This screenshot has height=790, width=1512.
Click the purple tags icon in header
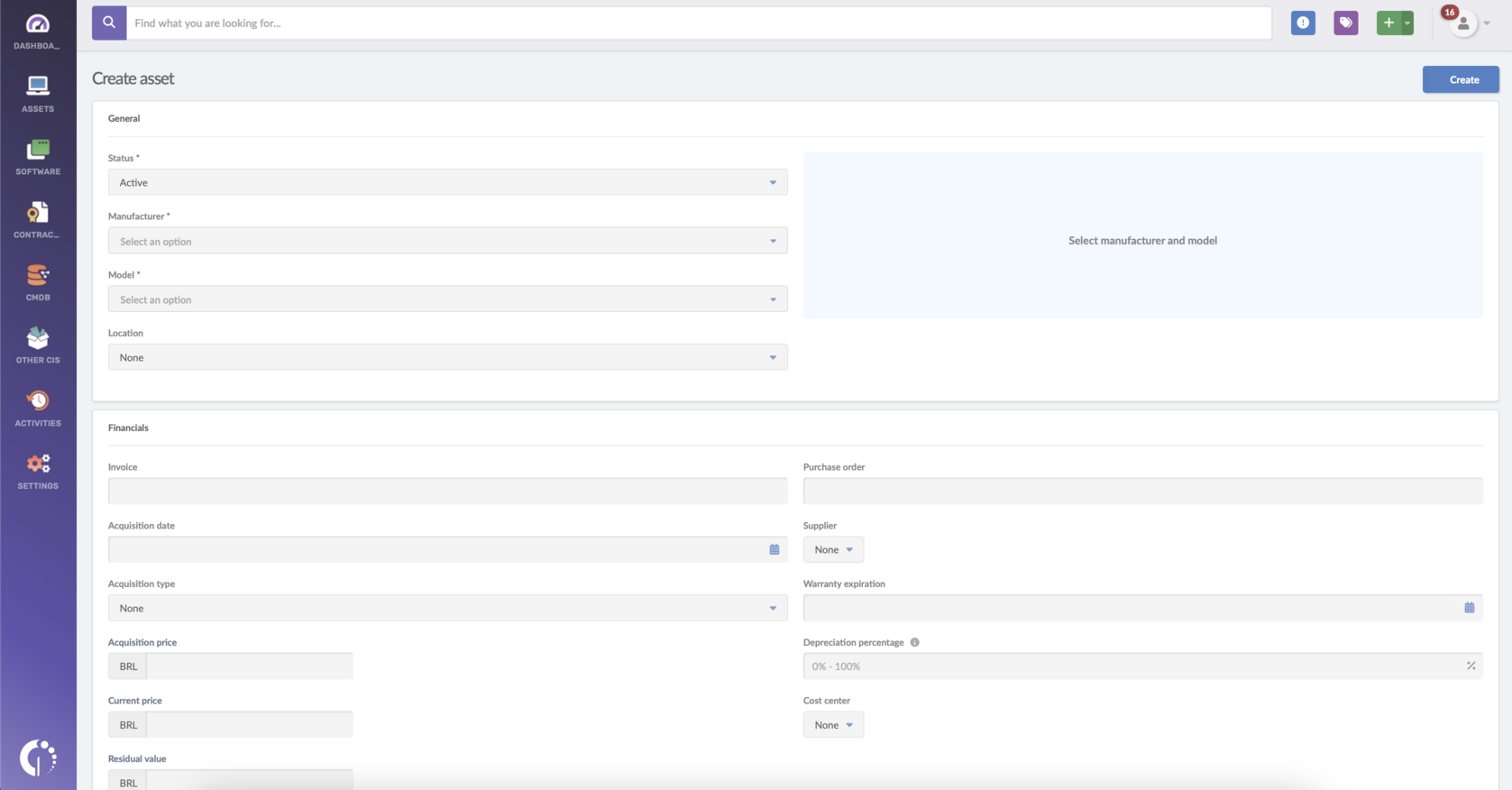[1345, 23]
